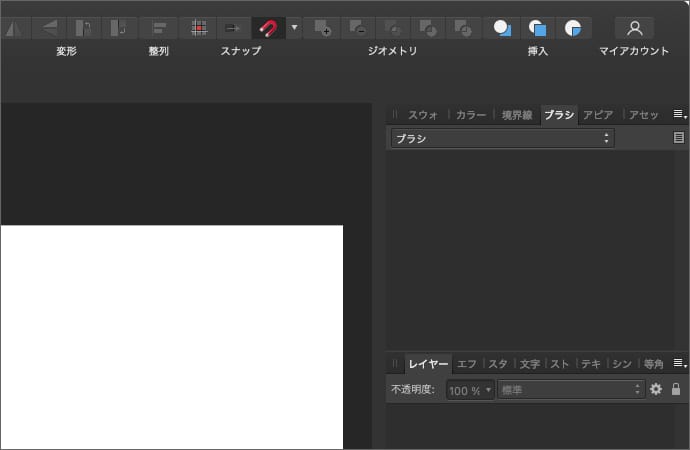Toggle the layer lock icon
Screen dimensions: 690x450
click(x=676, y=389)
